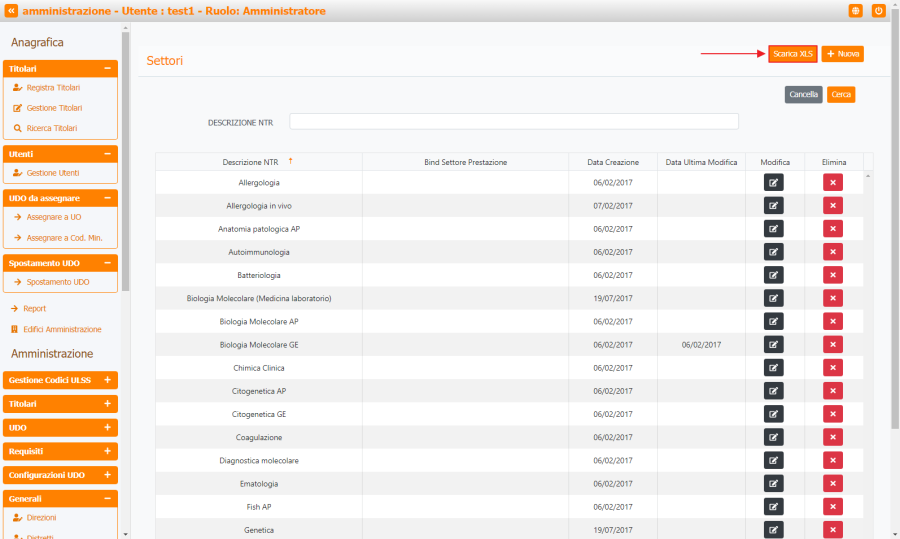This screenshot has height=539, width=900.
Task: Expand the Gestione Codici ULSS section
Action: point(107,380)
